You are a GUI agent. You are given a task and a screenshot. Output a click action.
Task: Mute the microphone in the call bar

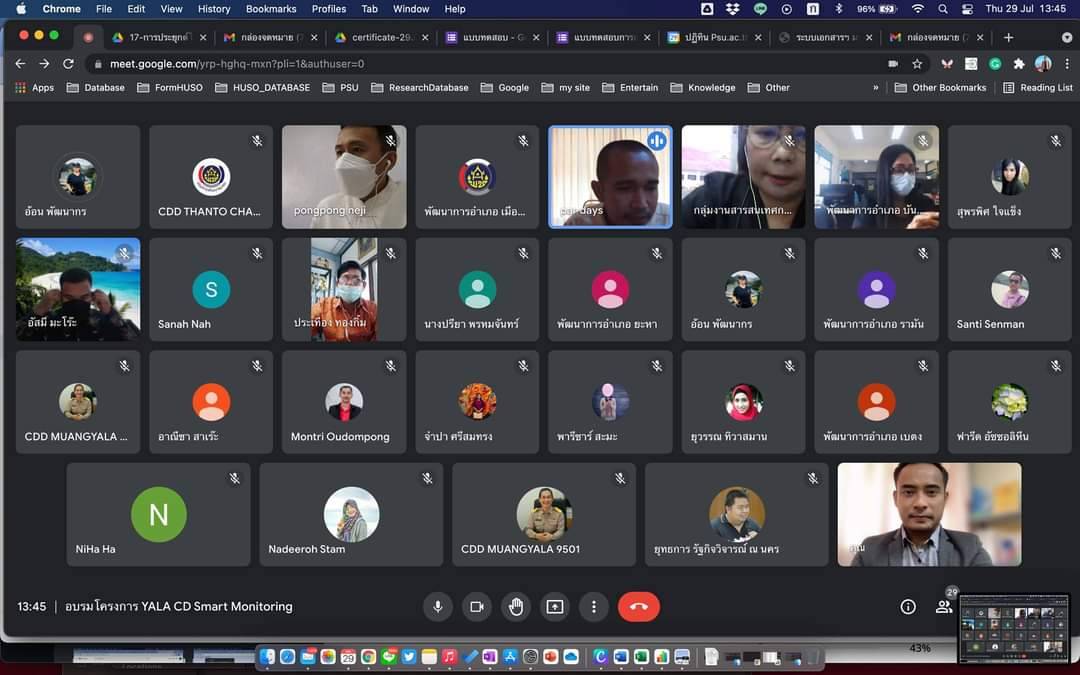pos(437,607)
